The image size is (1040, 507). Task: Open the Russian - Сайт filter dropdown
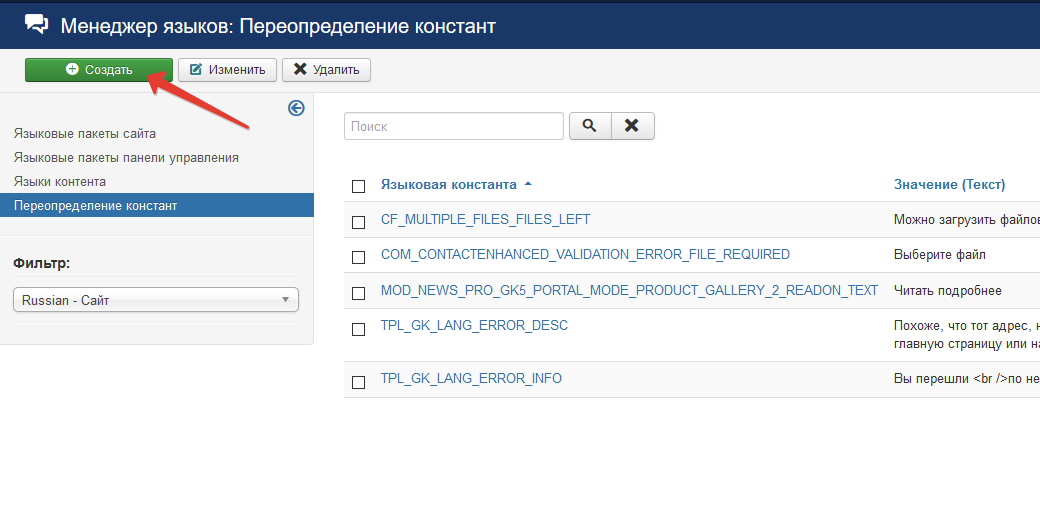tap(156, 300)
